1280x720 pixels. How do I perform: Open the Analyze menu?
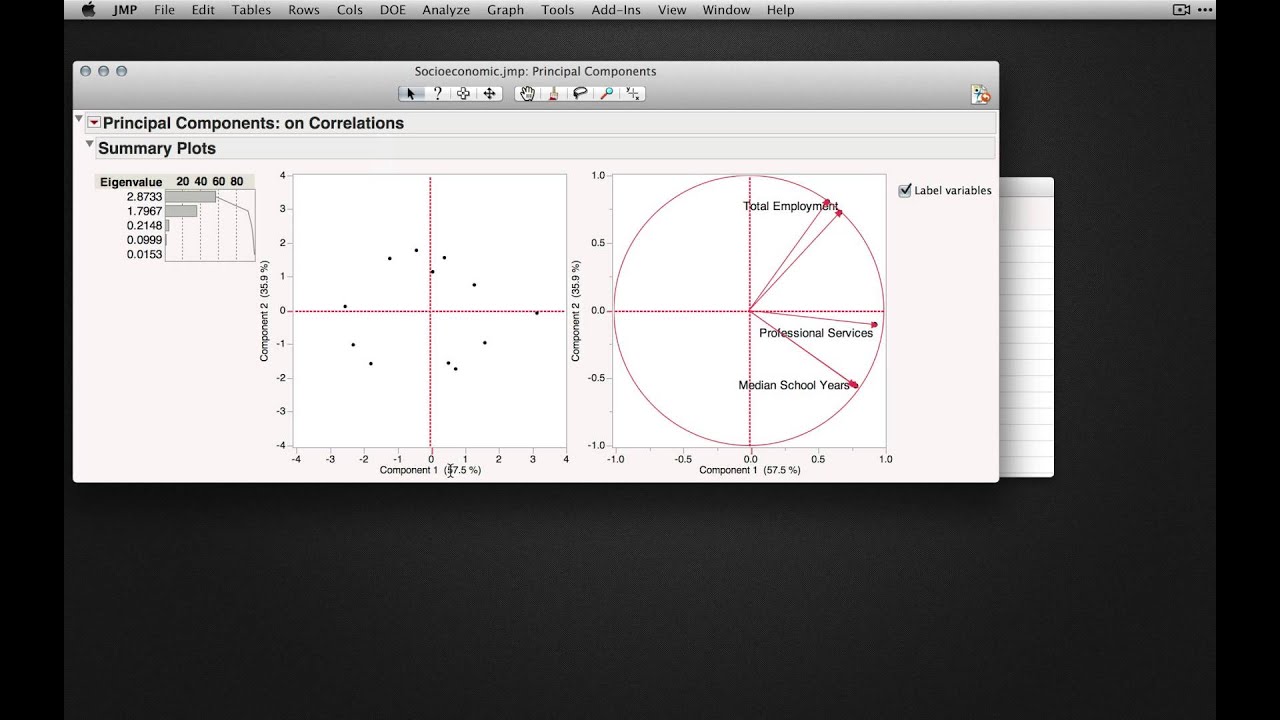click(446, 10)
